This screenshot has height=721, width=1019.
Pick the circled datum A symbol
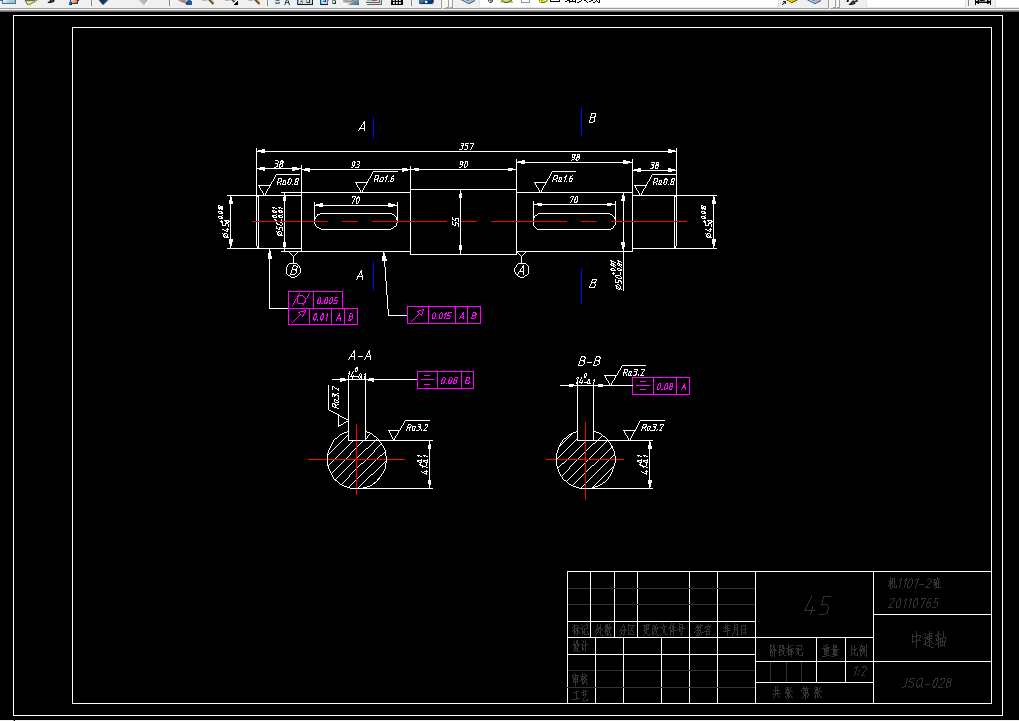tap(522, 270)
